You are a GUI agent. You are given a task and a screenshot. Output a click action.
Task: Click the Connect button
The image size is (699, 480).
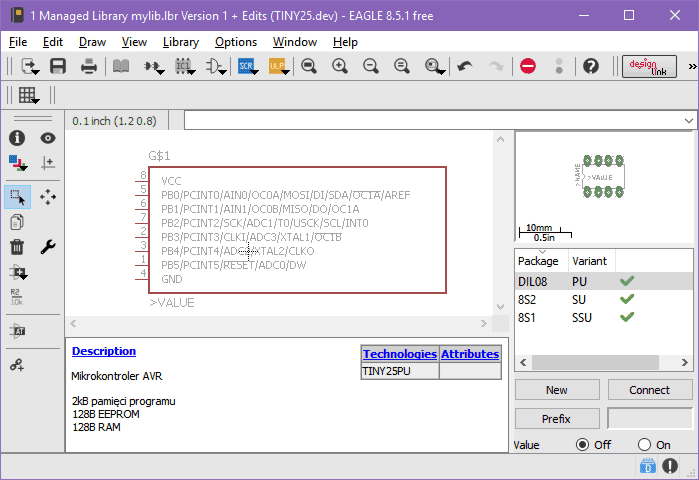[650, 390]
